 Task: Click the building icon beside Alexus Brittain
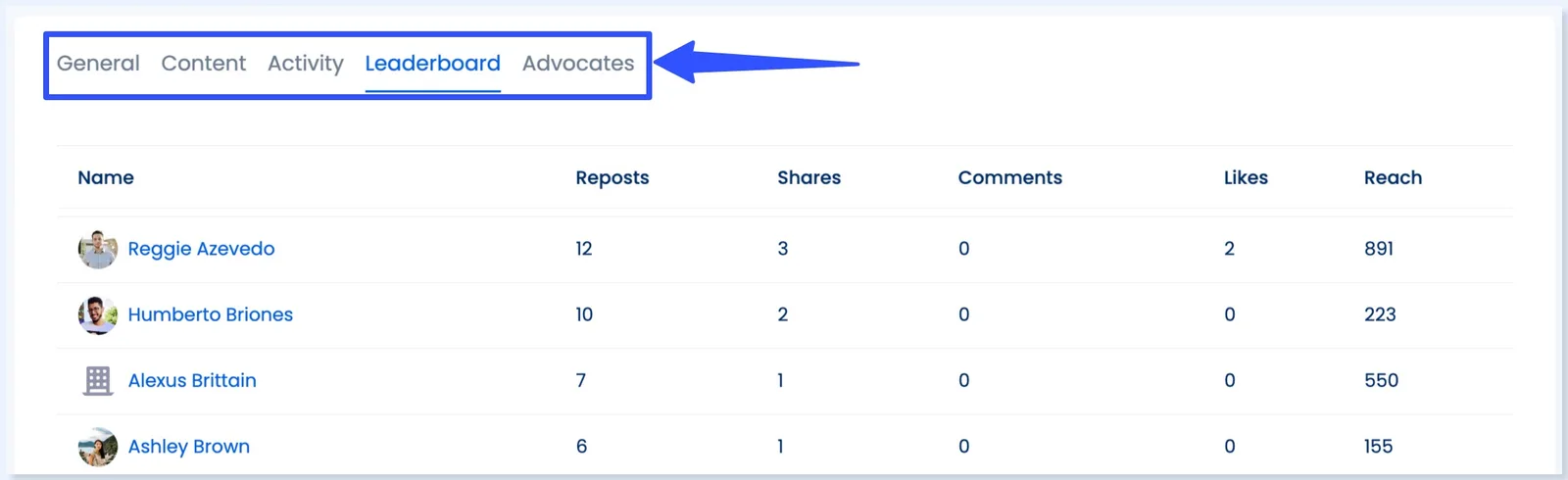(x=98, y=381)
